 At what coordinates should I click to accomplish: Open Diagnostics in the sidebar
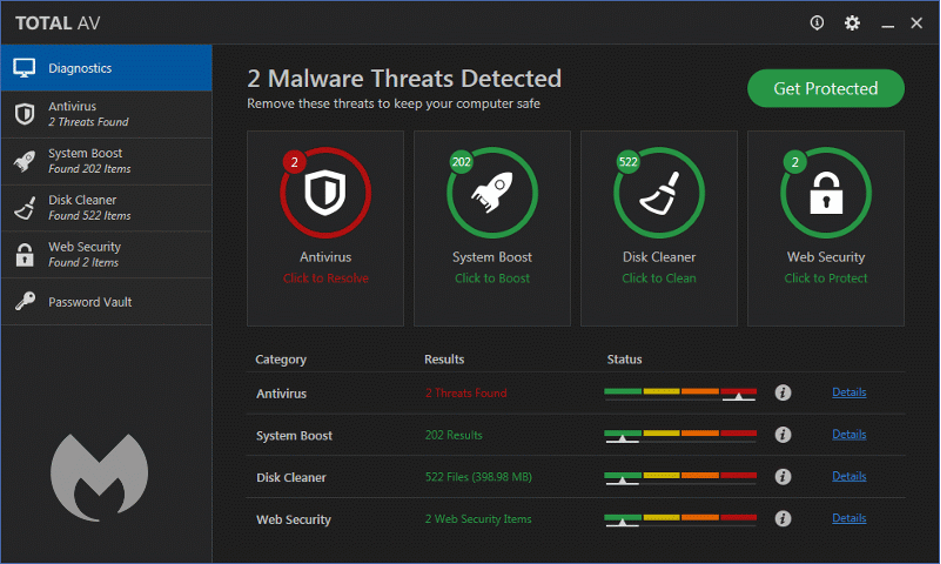106,68
